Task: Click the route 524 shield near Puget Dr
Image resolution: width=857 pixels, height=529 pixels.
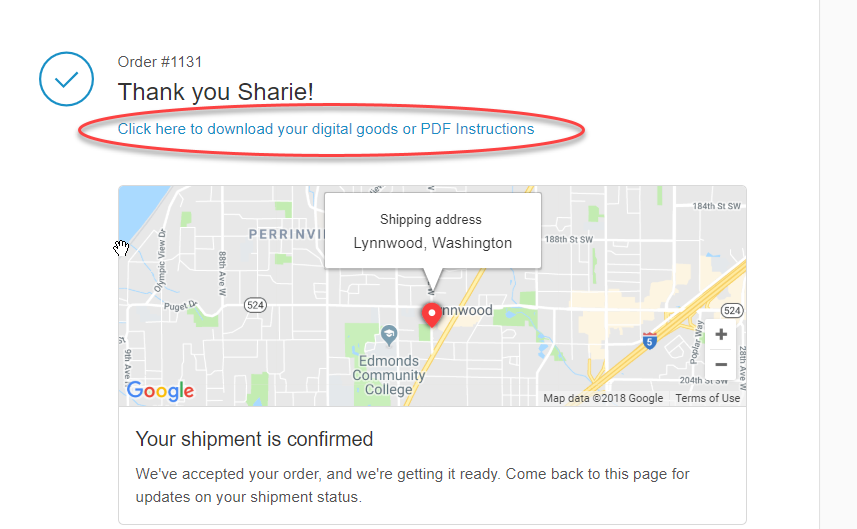Action: 255,305
